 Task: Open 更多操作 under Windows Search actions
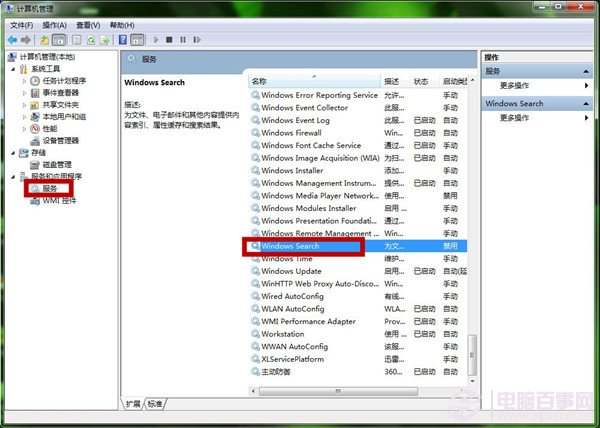[514, 118]
